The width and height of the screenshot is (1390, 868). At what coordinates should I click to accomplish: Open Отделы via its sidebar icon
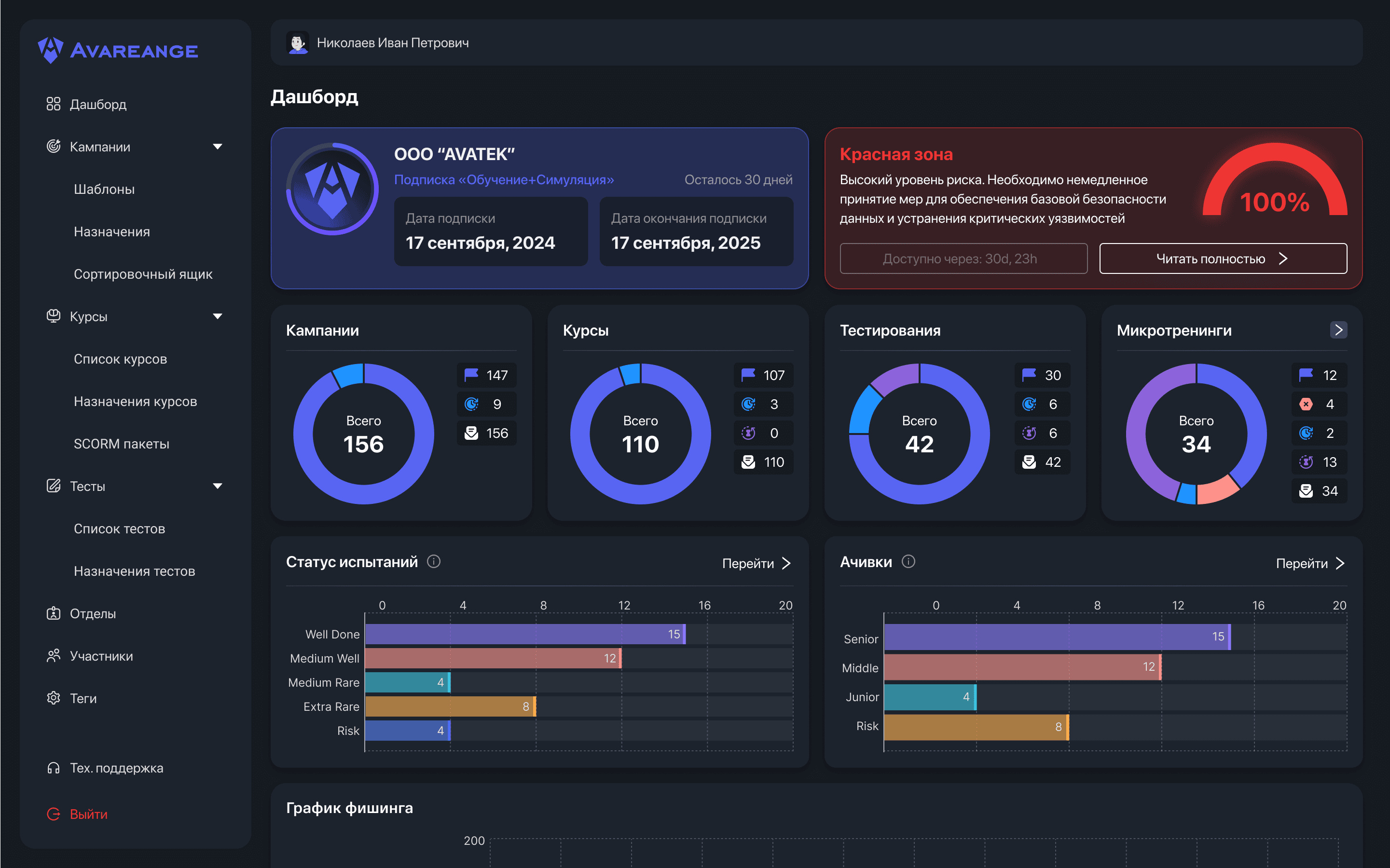pos(54,613)
